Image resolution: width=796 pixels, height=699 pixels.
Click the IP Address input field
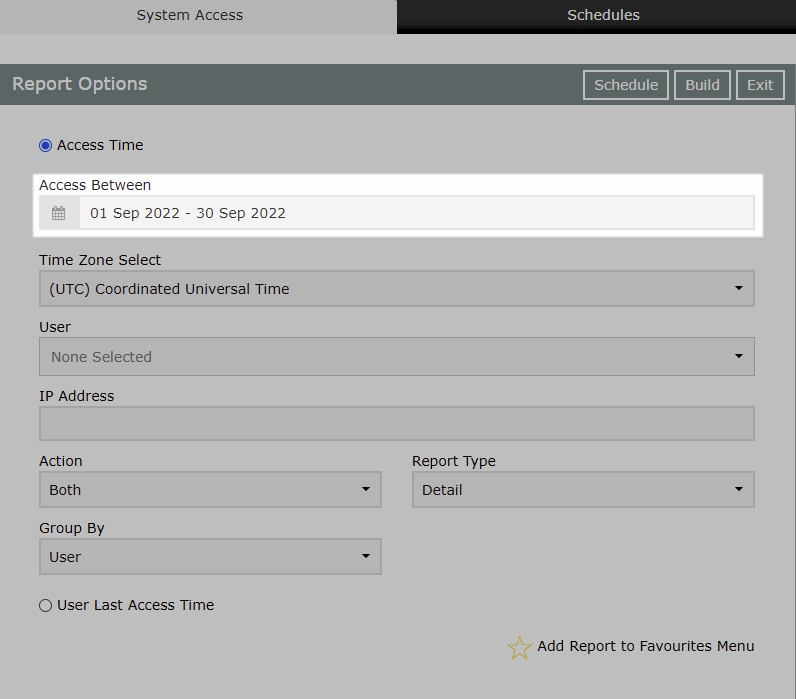point(396,423)
